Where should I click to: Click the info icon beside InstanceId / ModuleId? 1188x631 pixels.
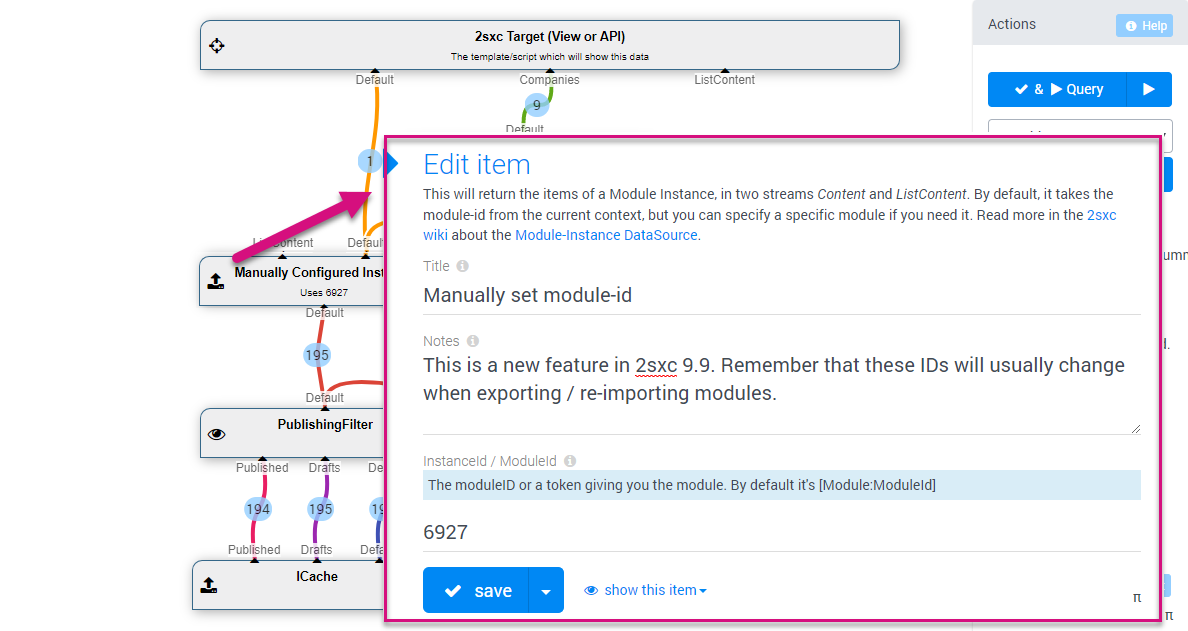tap(570, 461)
